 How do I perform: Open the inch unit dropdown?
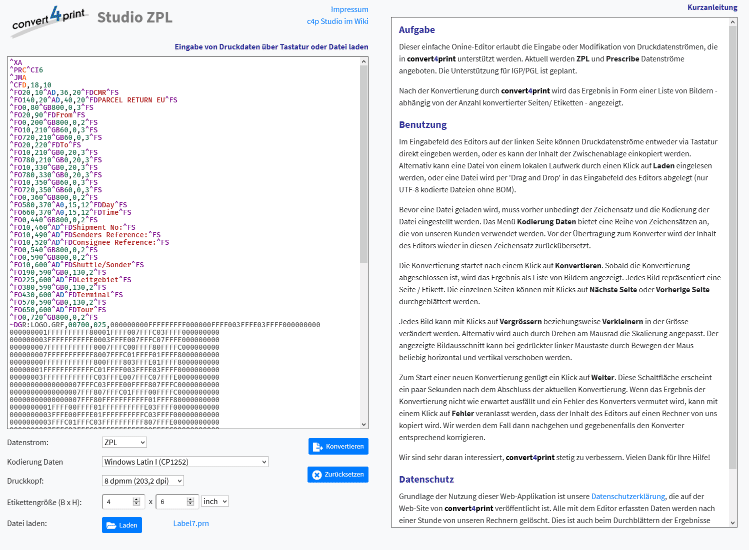[215, 501]
